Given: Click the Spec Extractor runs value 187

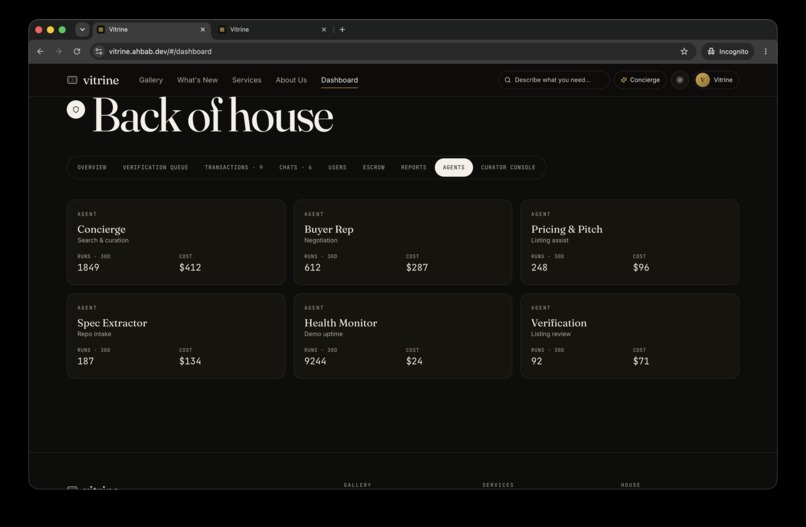Looking at the screenshot, I should click(85, 361).
